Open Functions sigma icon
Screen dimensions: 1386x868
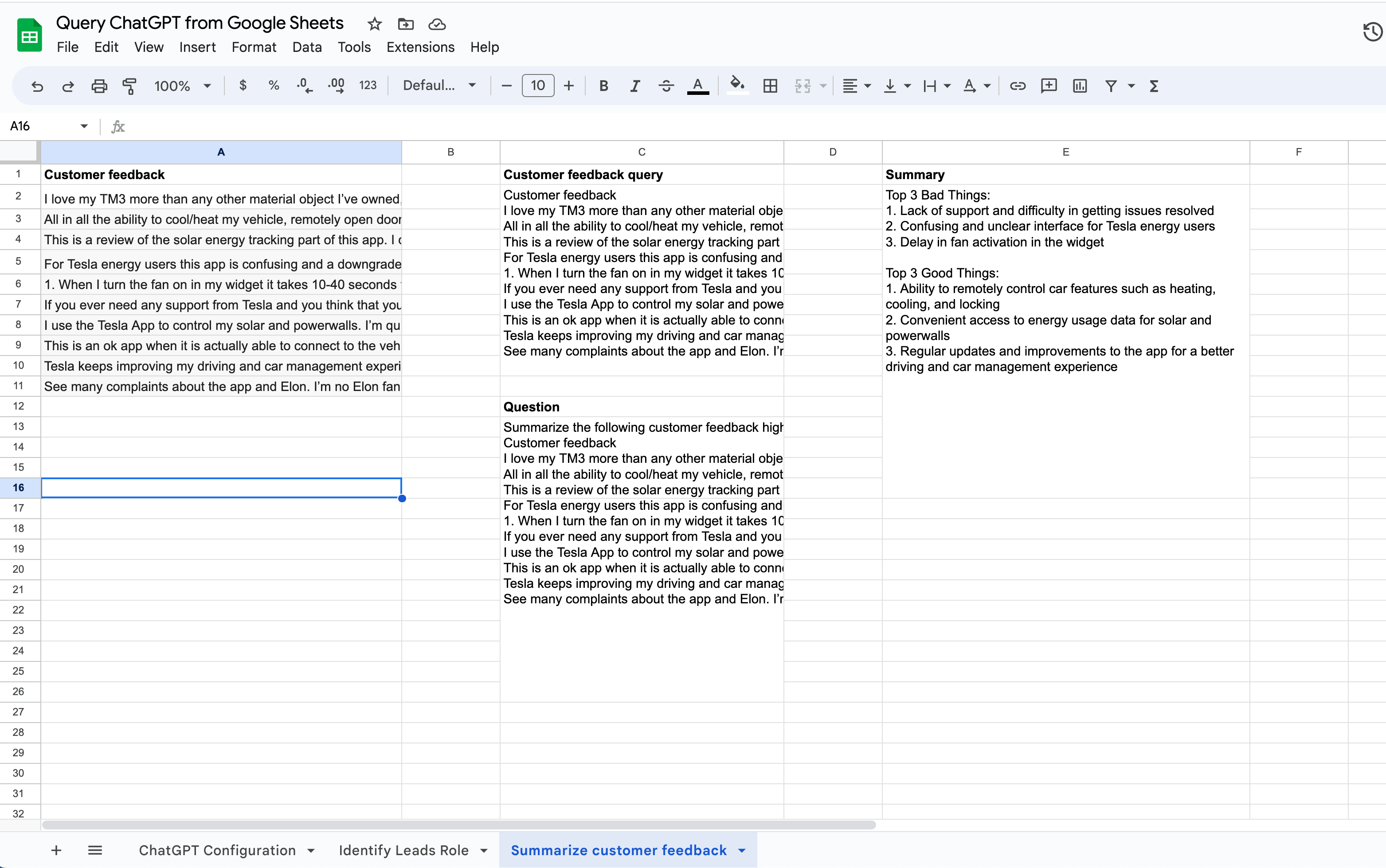point(1154,86)
